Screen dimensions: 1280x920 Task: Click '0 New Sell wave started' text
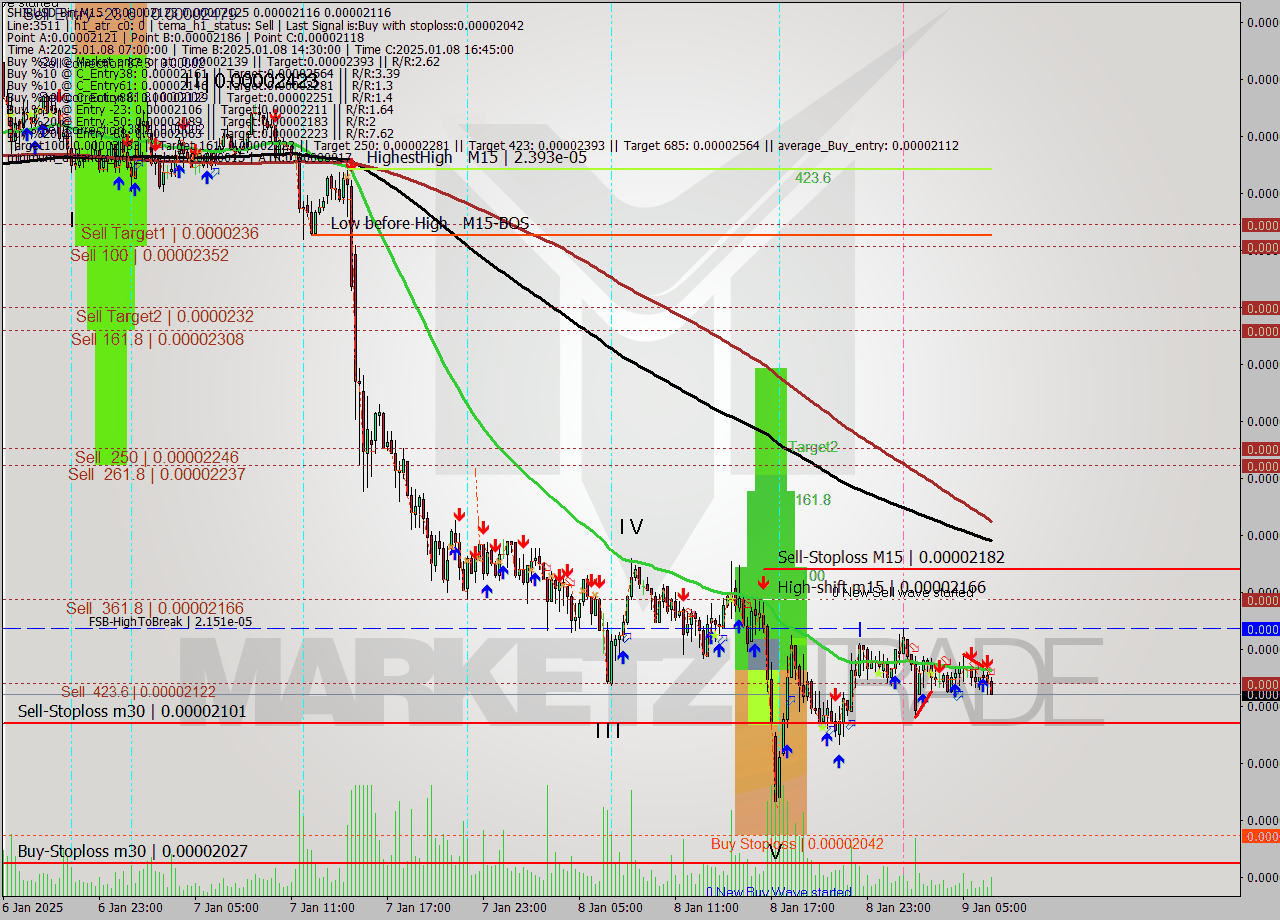903,592
